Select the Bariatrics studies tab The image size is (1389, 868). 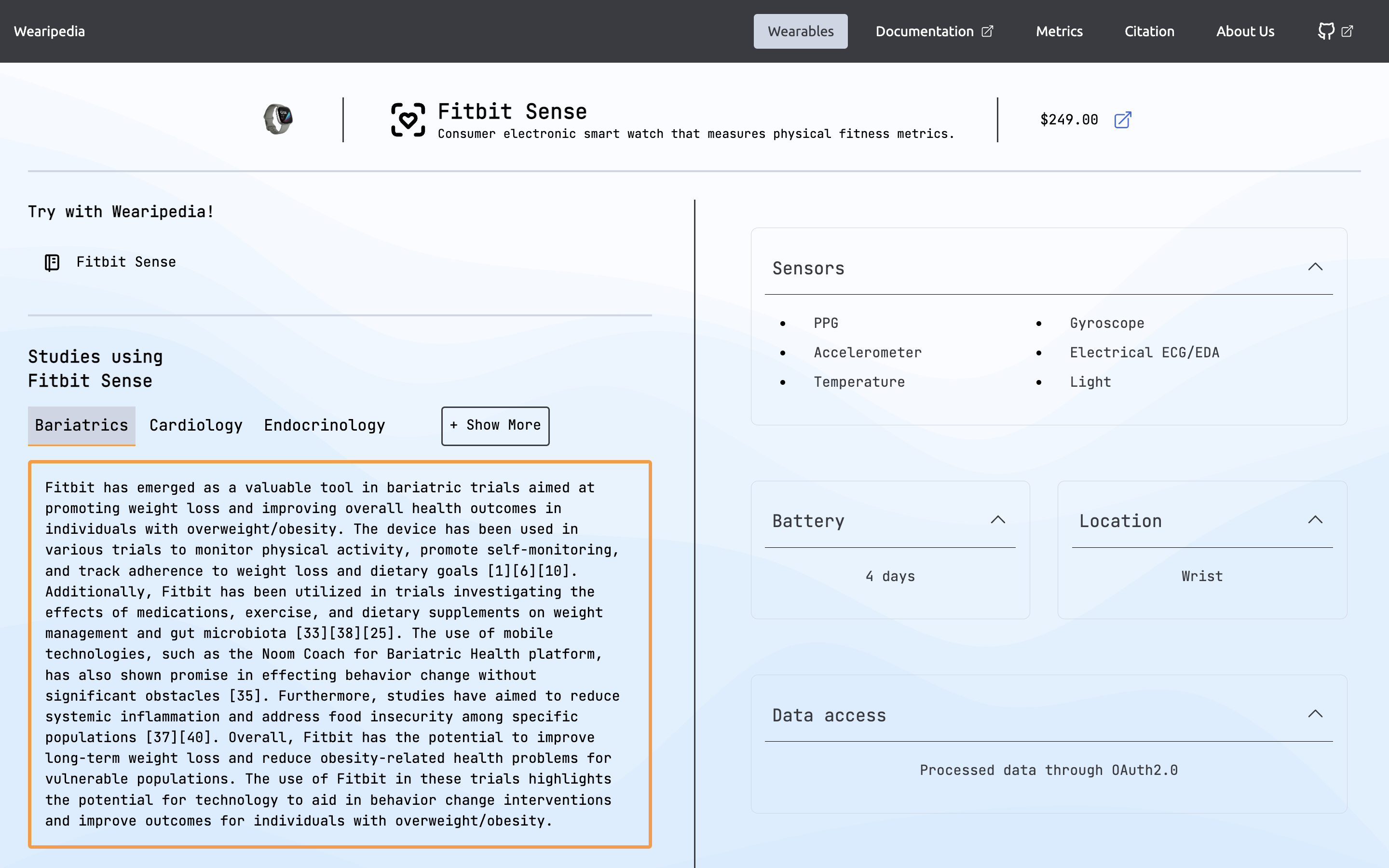(82, 425)
